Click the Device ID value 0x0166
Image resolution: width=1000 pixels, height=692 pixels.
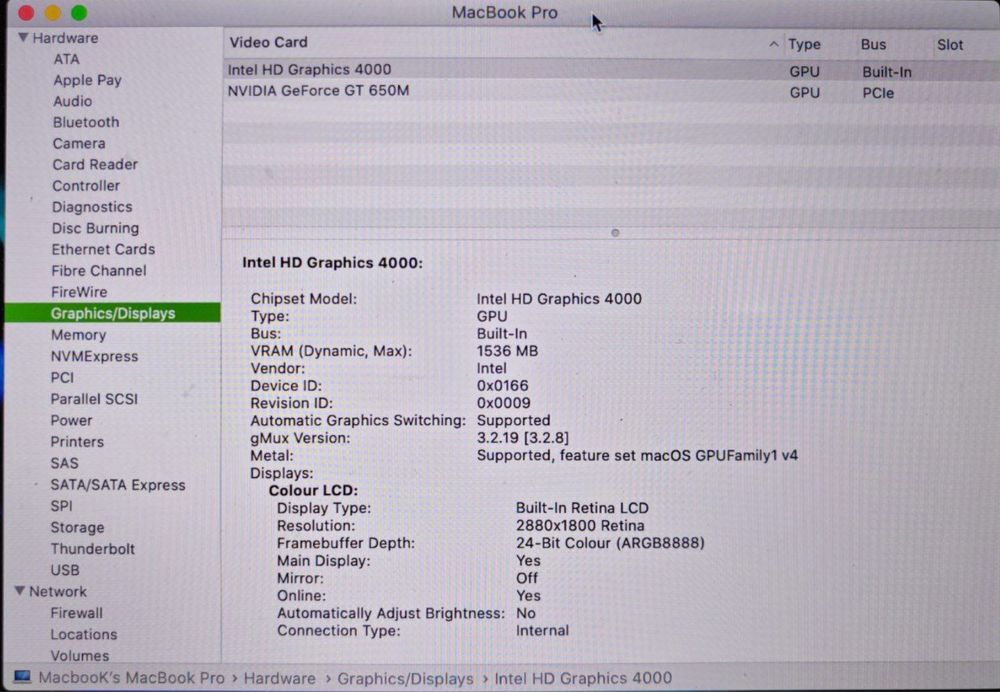point(503,386)
